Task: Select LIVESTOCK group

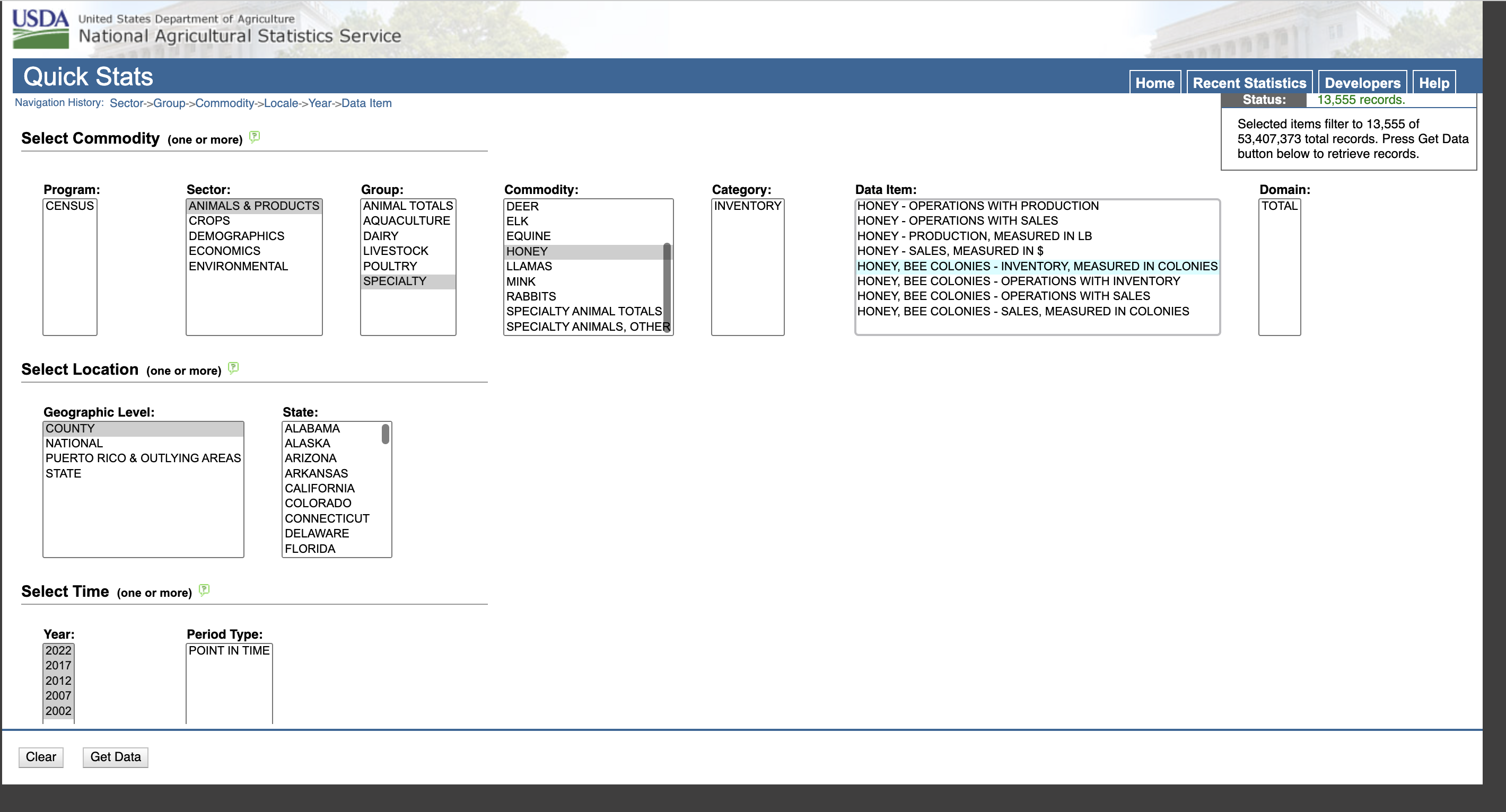Action: (x=408, y=251)
